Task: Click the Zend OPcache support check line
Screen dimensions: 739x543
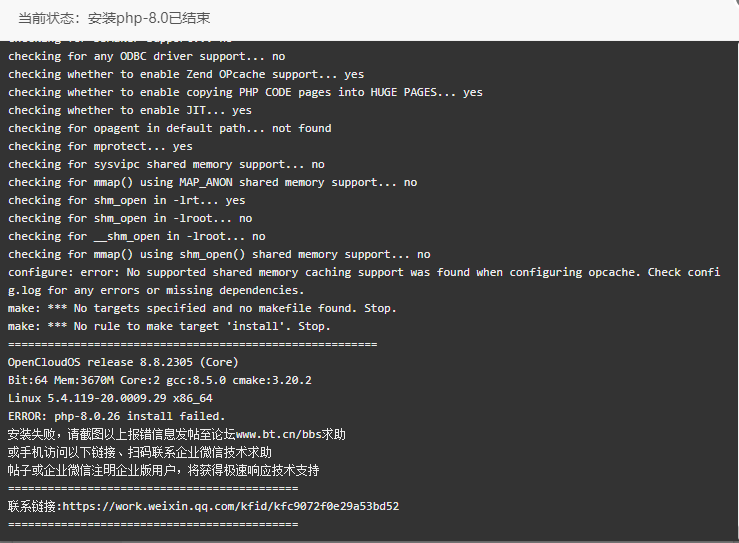Action: click(x=186, y=74)
